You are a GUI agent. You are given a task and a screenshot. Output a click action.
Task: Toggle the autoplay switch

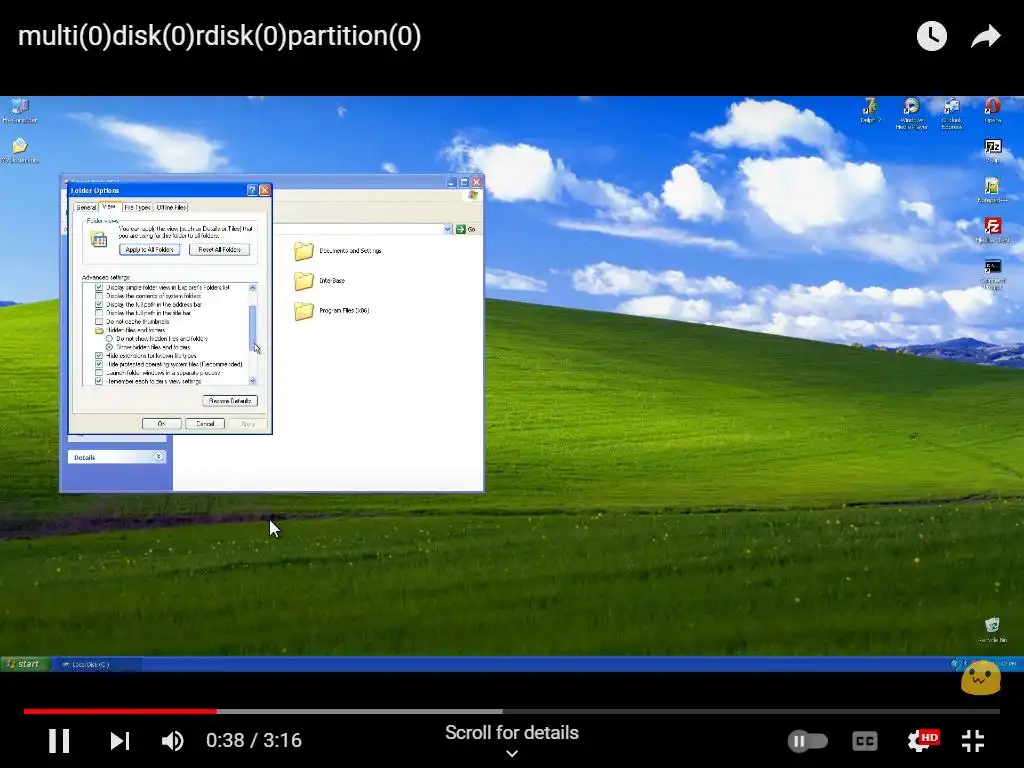[807, 741]
